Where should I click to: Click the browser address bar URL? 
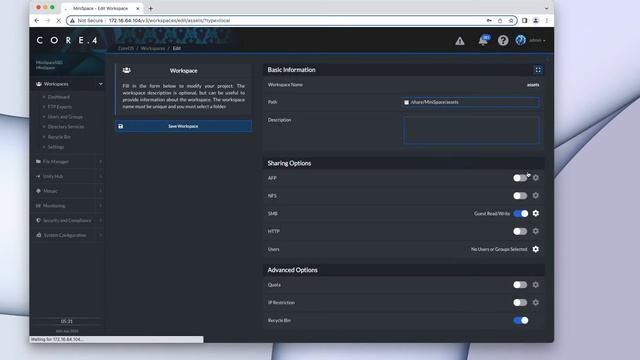(169, 20)
